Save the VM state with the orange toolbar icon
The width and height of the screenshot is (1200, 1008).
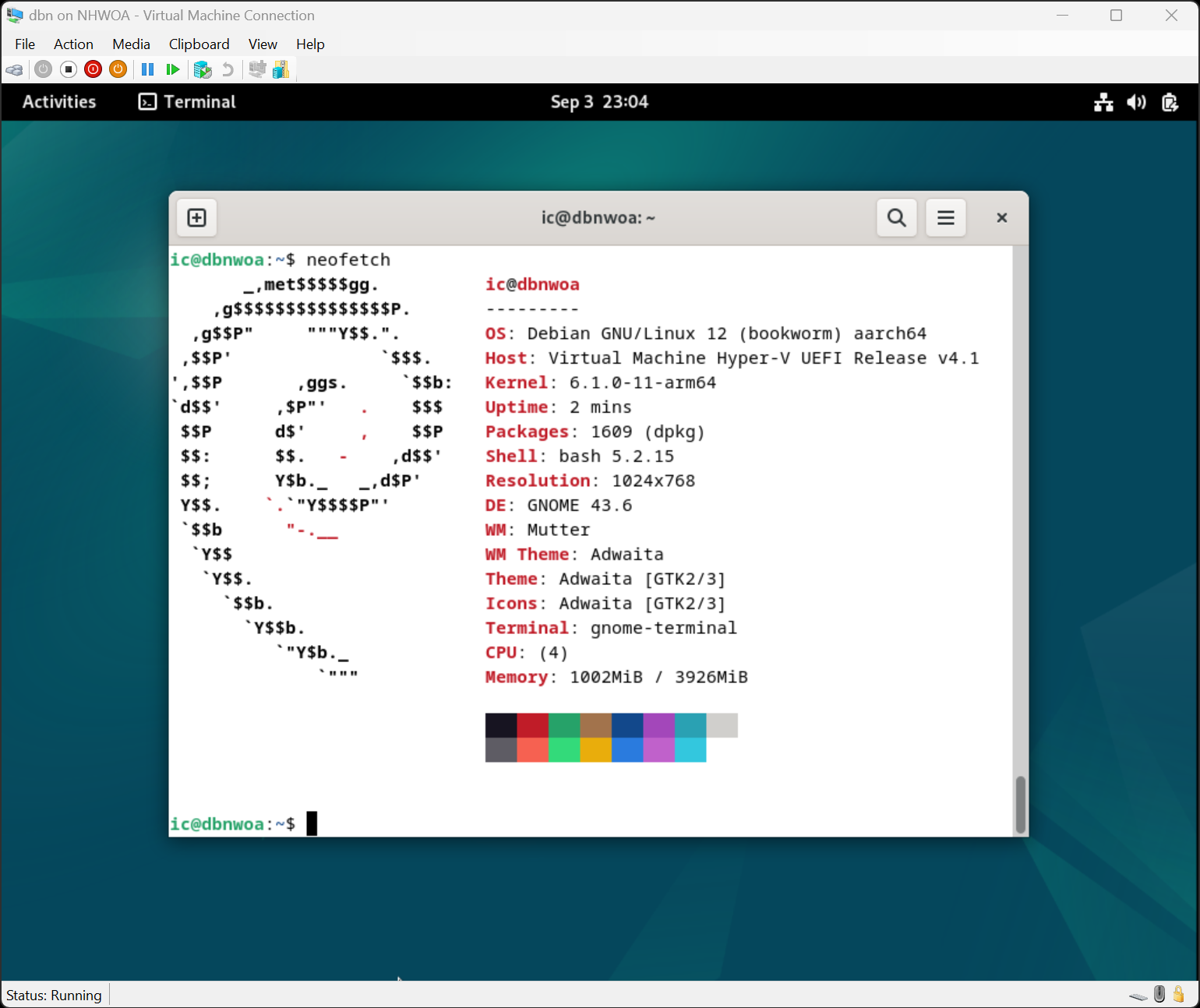(x=118, y=69)
